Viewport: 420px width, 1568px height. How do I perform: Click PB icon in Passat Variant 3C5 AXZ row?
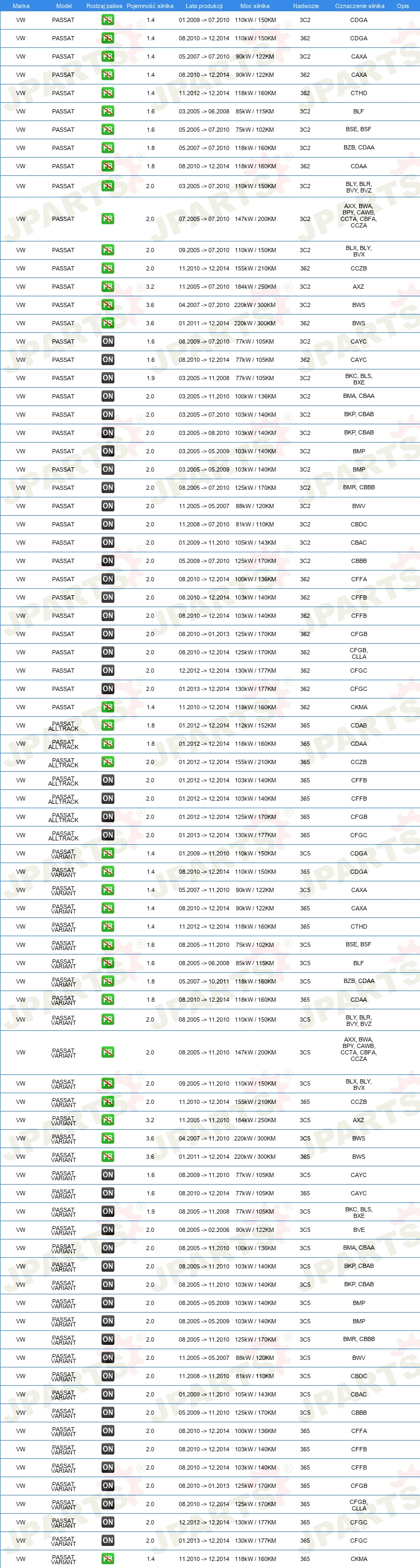107,1120
